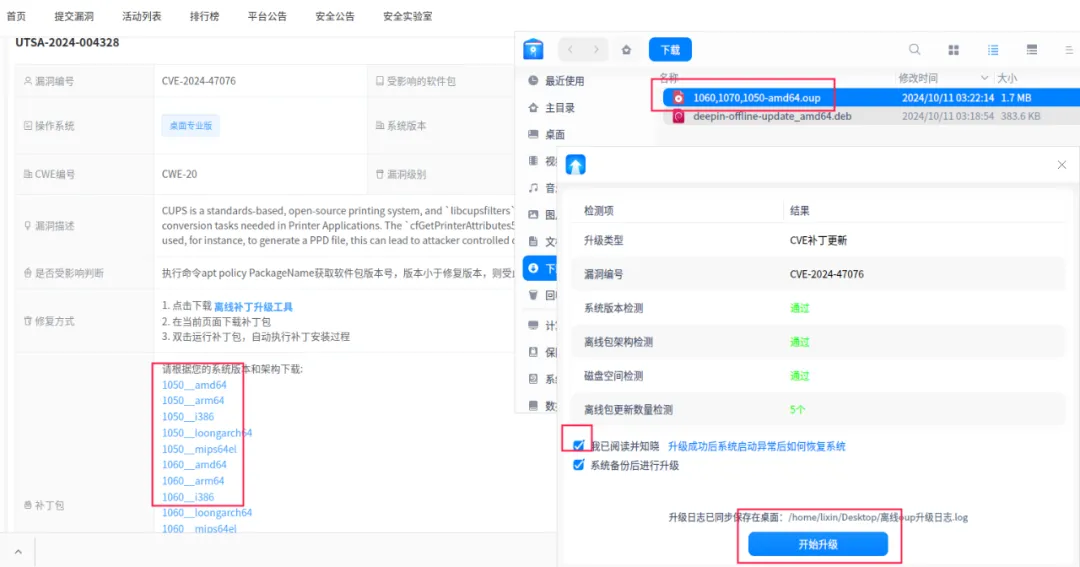The height and width of the screenshot is (567, 1080).
Task: Open 安全公告 in the website nav
Action: click(335, 16)
